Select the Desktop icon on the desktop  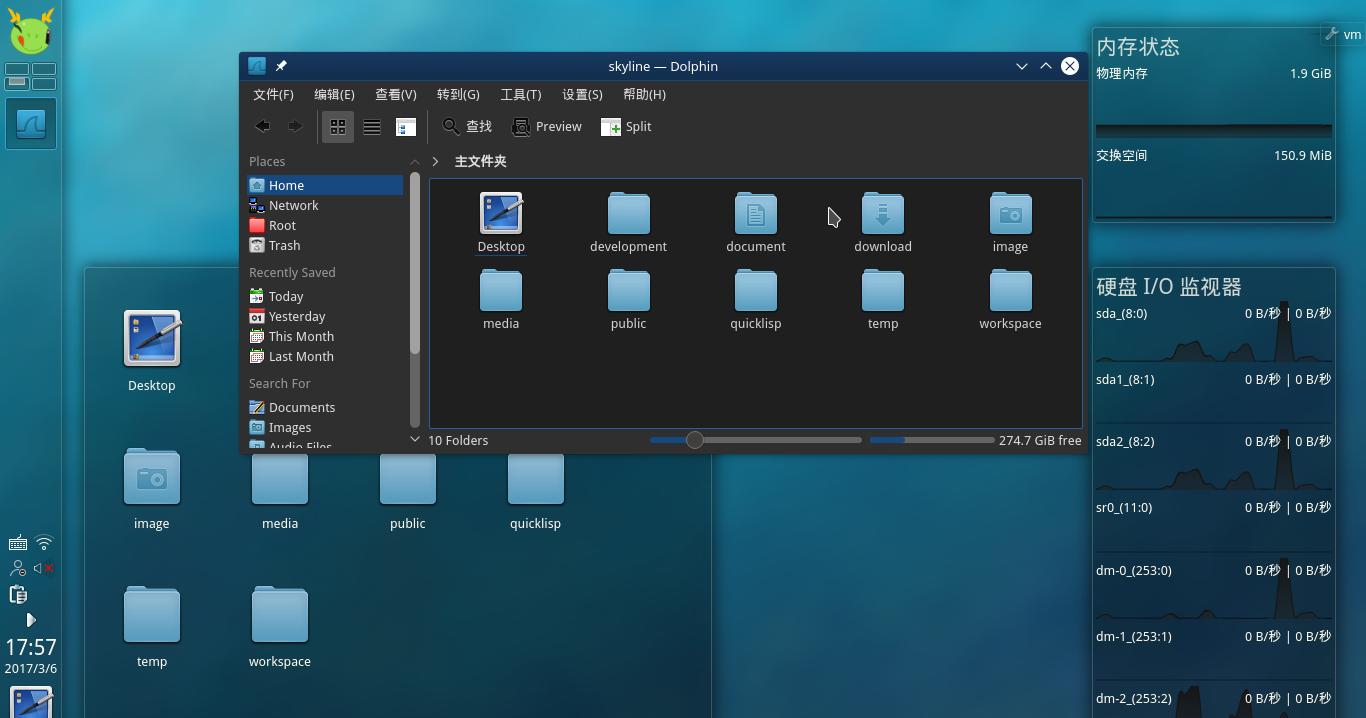coord(152,351)
